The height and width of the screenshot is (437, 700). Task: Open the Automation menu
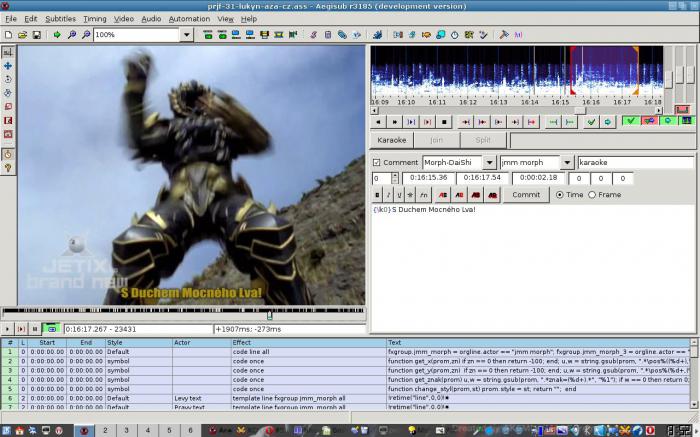click(189, 19)
